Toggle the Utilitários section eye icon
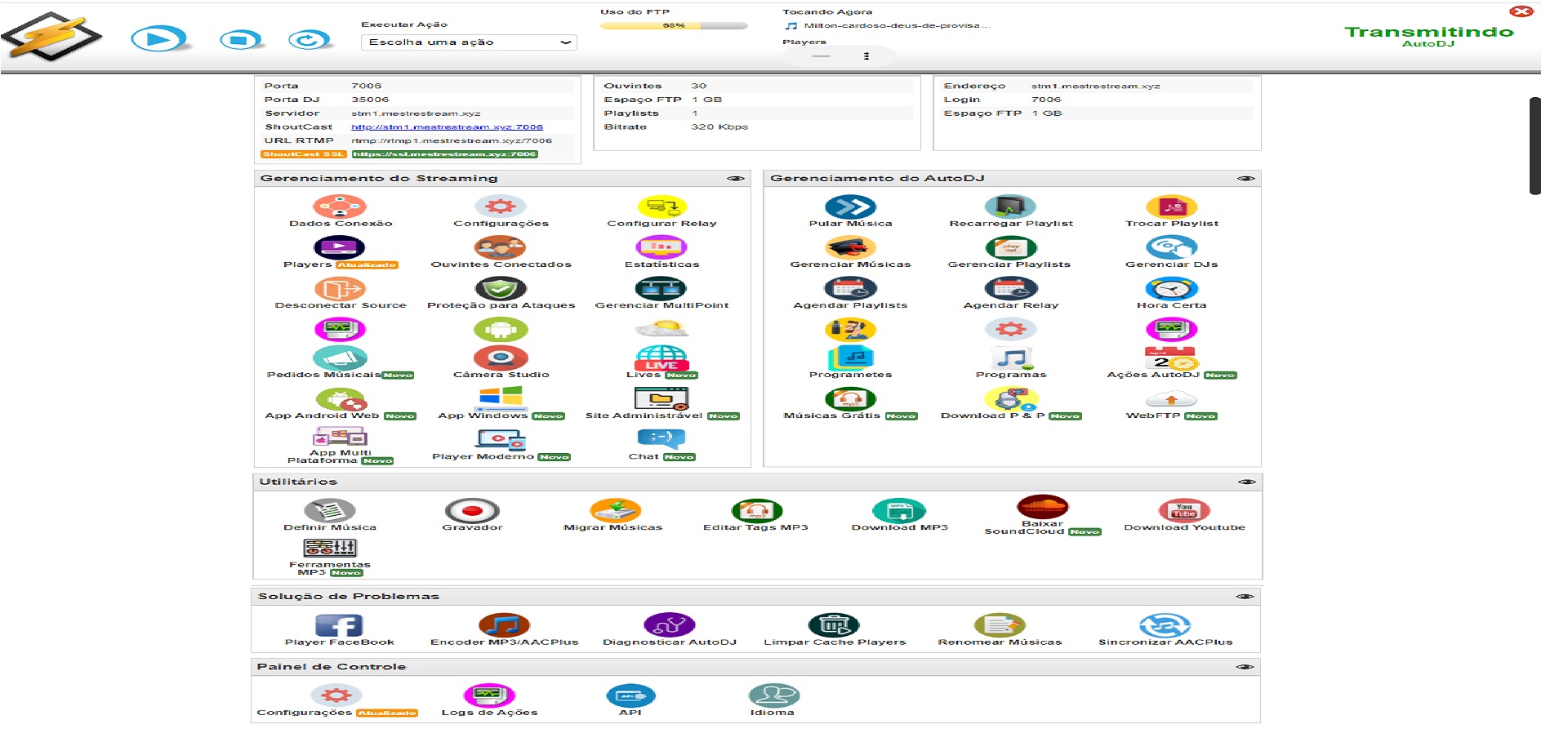Image resolution: width=1568 pixels, height=751 pixels. [1246, 482]
